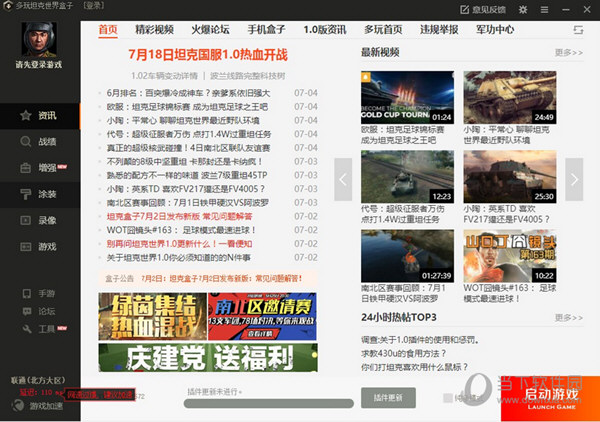Screen dimensions: 600x422
Task: Open news item 6月排名：百突爆冷成神车
Action: [188, 93]
